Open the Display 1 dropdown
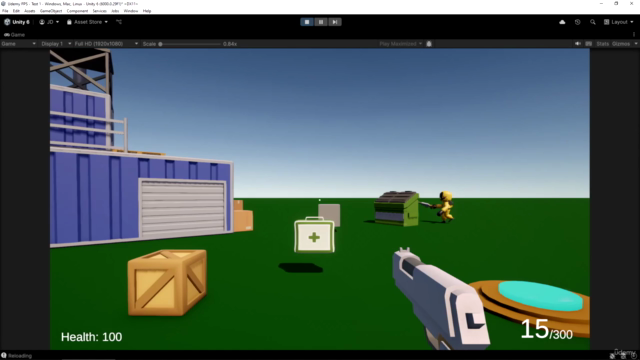Screen dimensions: 640x360 click(x=56, y=44)
